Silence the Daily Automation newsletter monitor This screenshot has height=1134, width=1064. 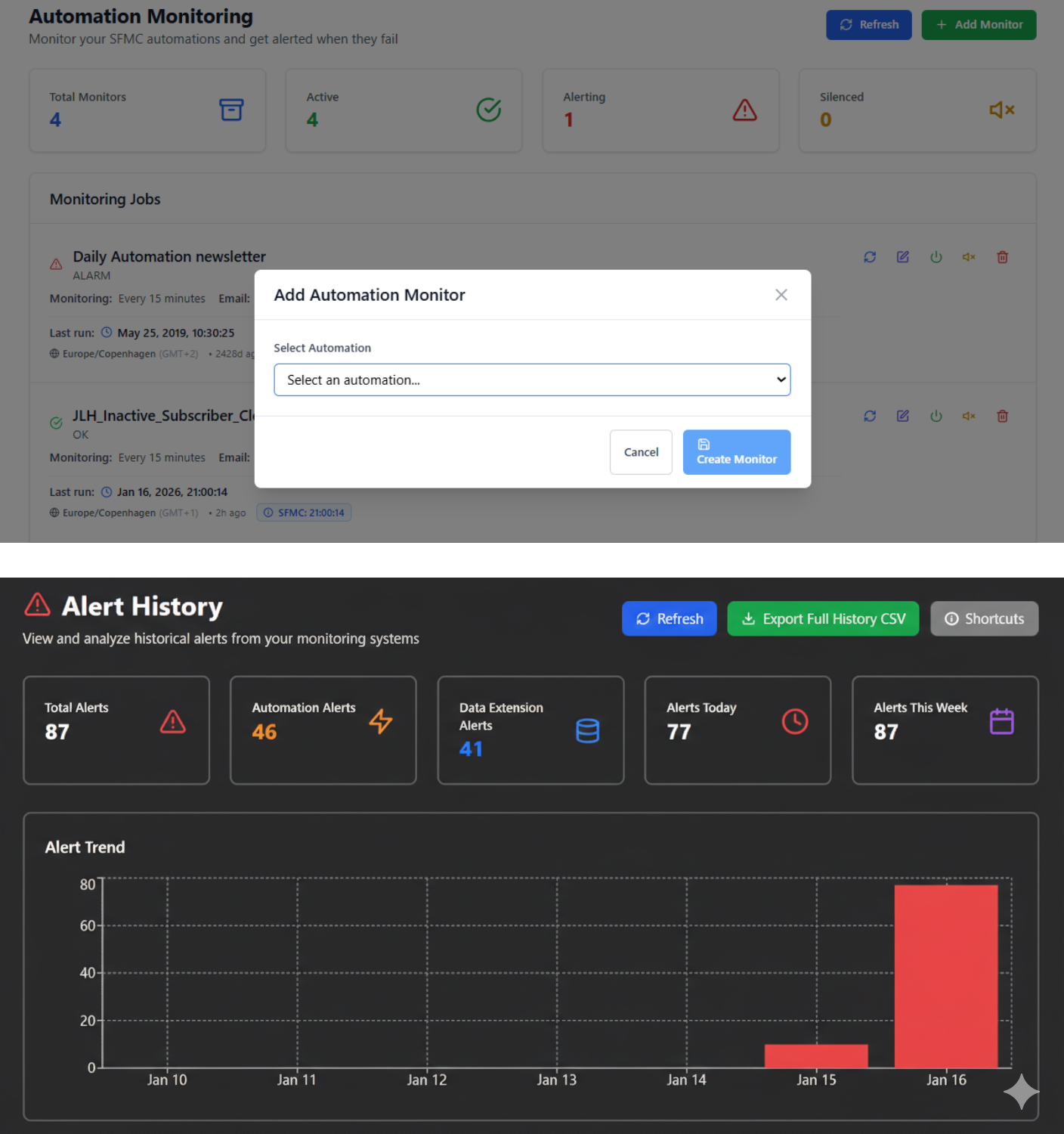click(969, 257)
